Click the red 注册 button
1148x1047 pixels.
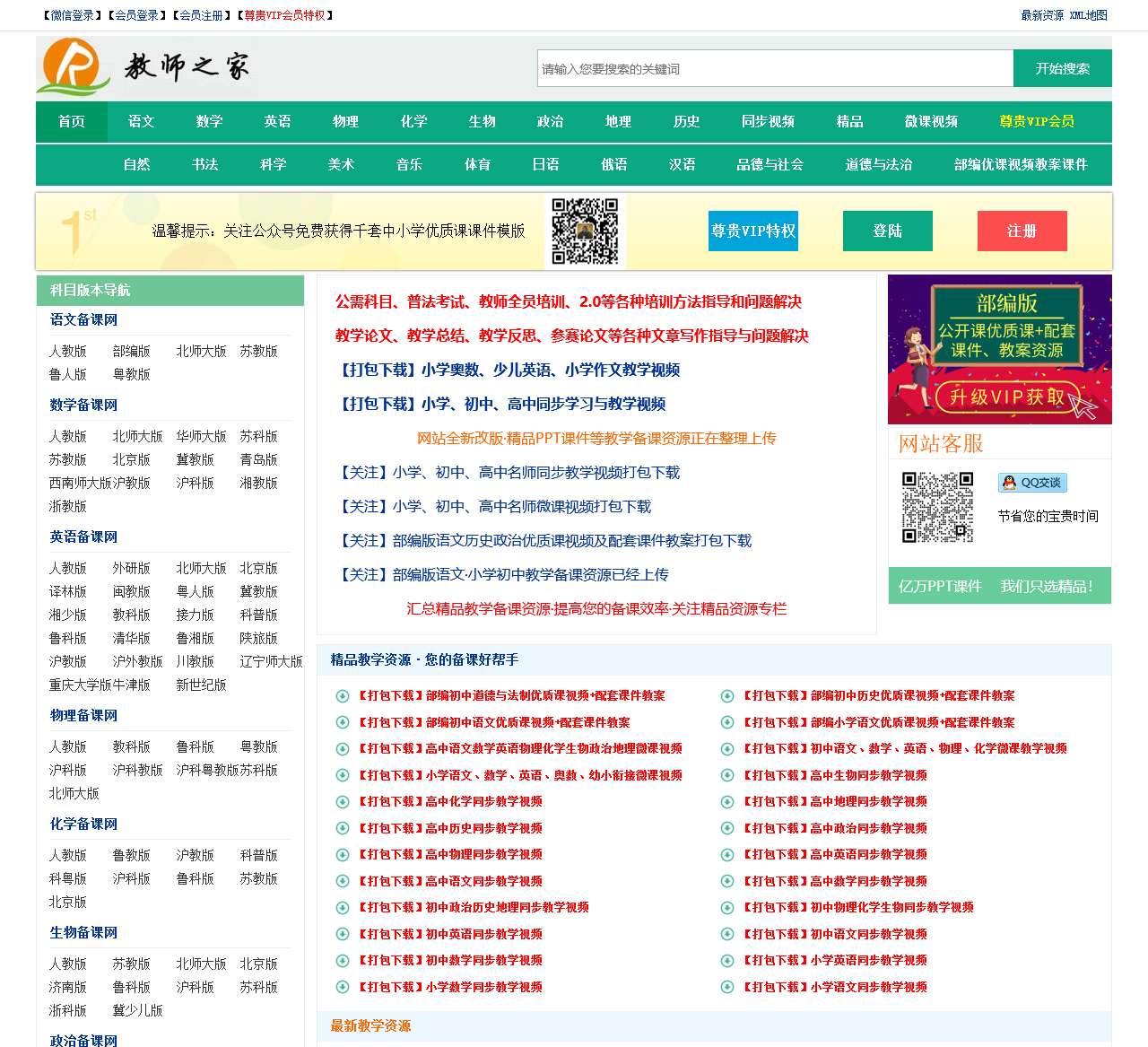(x=1022, y=231)
